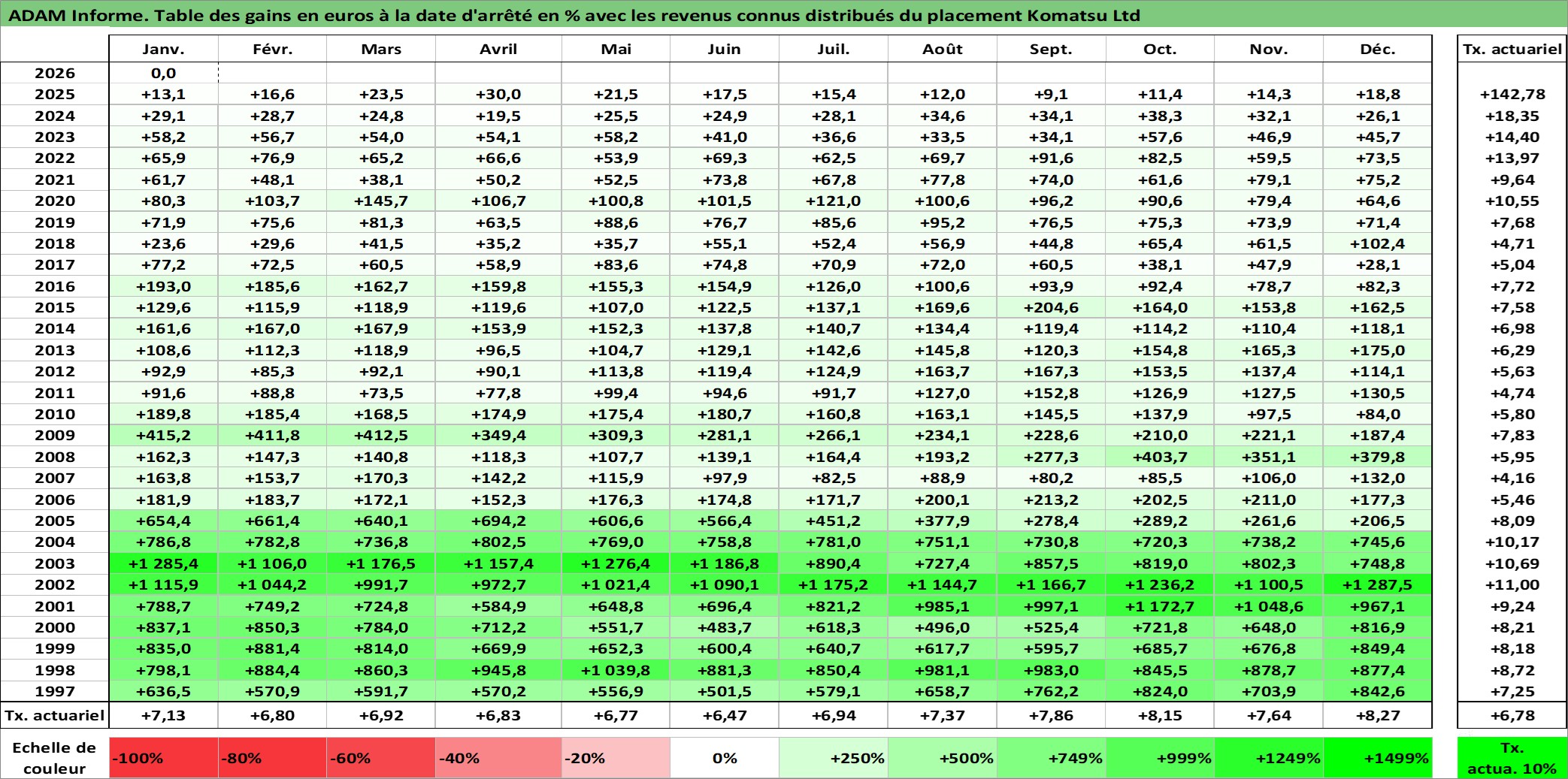Select the Janv. column header

pos(164,49)
